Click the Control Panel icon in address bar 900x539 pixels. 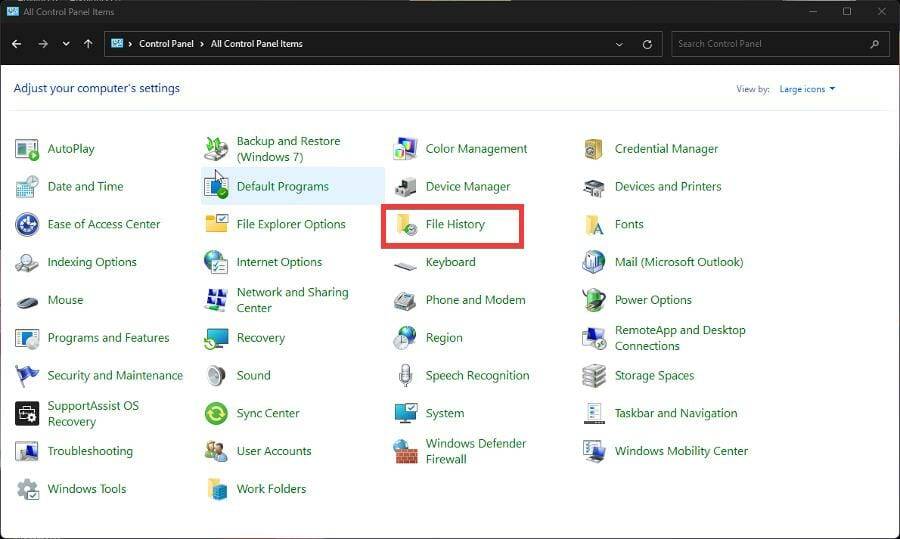[117, 44]
